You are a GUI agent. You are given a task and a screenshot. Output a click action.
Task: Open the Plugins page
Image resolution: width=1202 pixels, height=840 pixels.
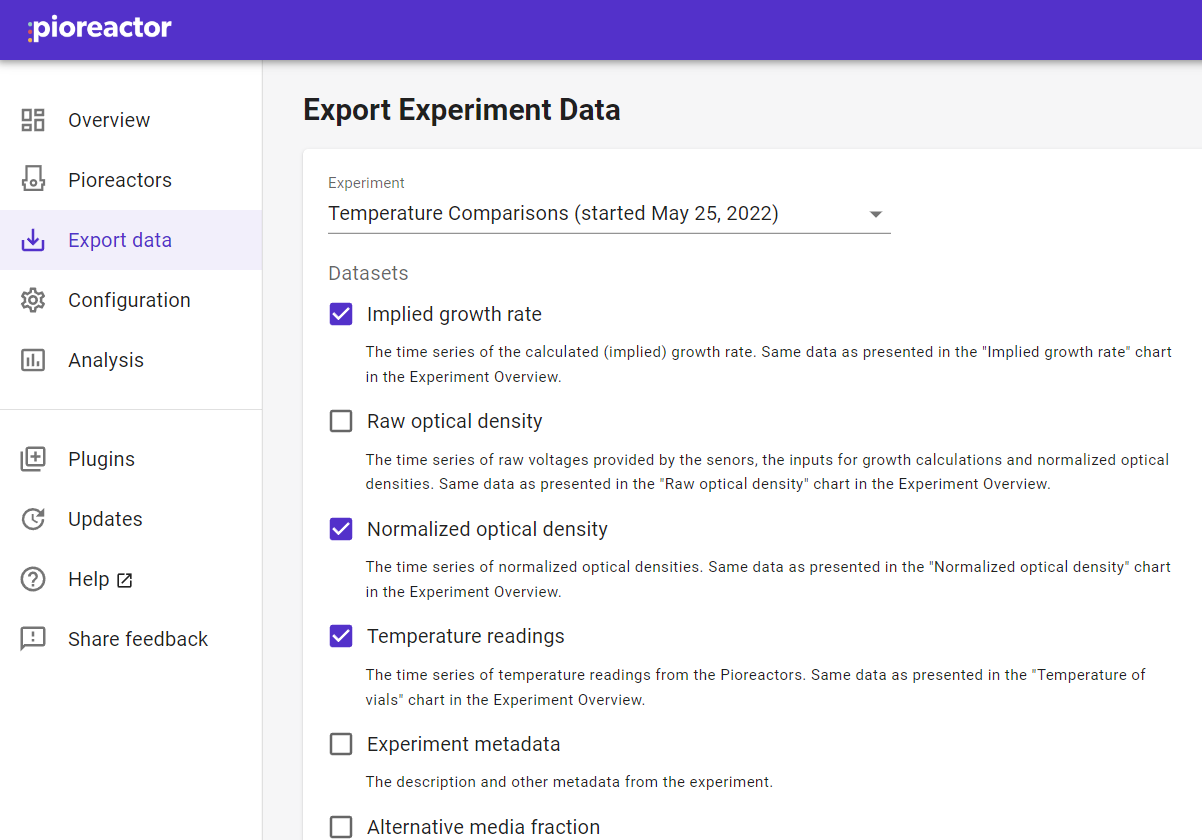click(x=131, y=459)
